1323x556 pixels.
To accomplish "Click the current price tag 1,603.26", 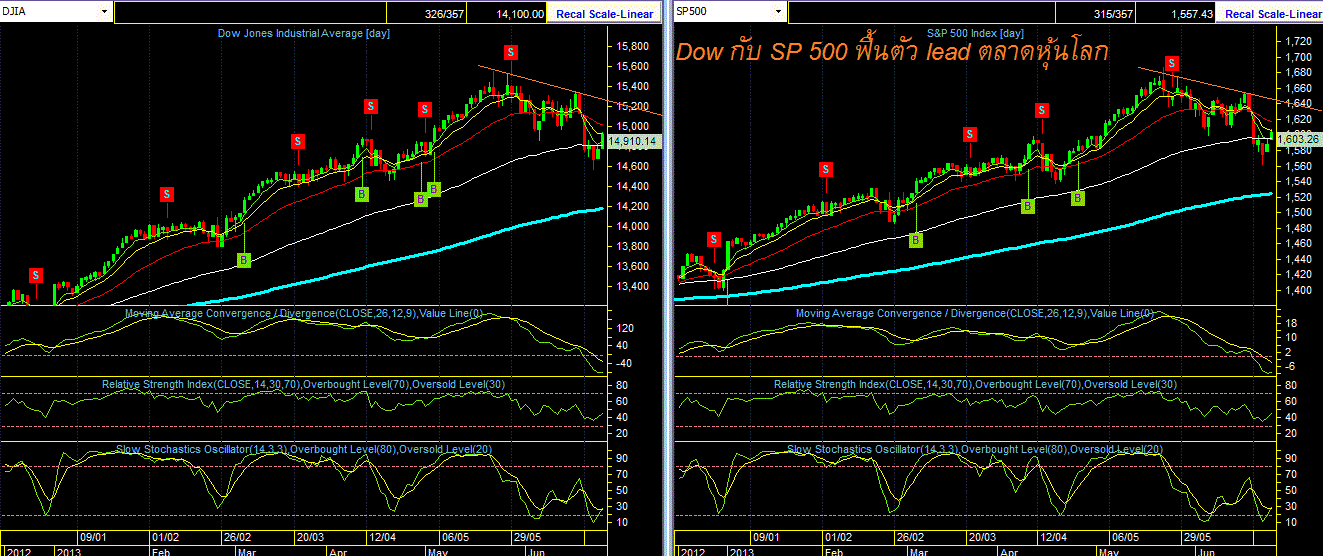I will [x=1299, y=139].
